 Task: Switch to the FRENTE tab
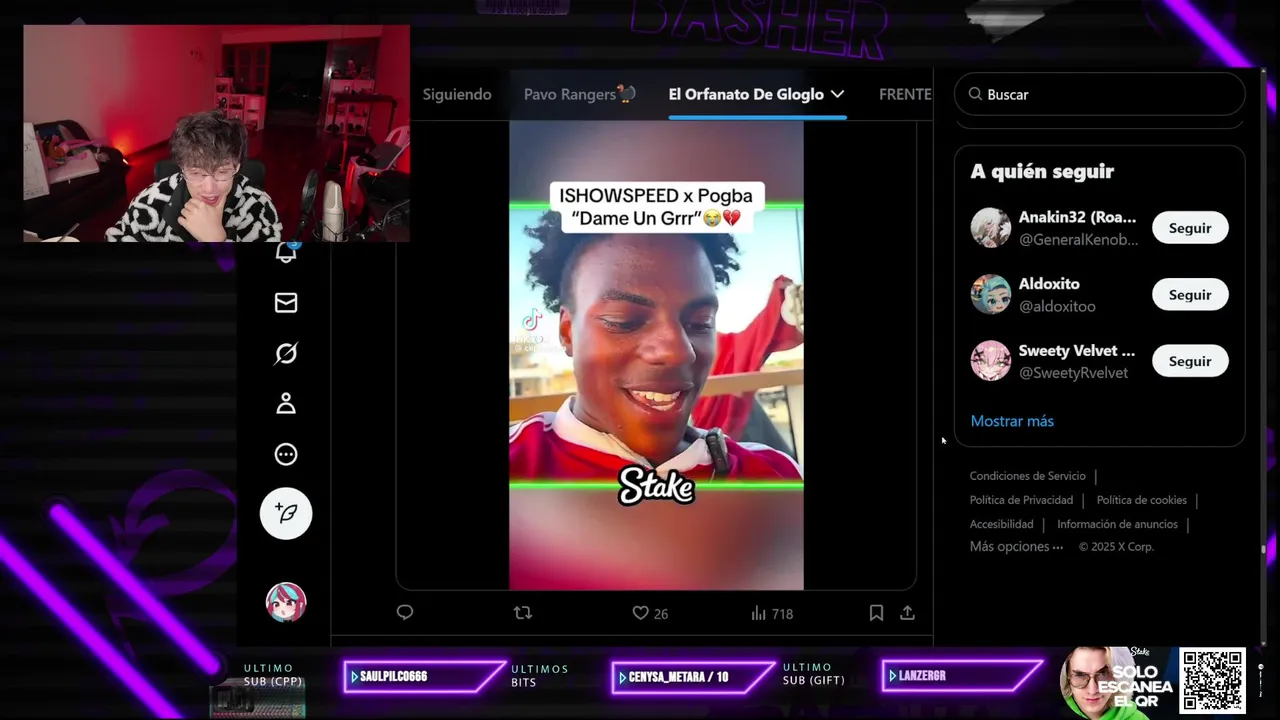(905, 94)
